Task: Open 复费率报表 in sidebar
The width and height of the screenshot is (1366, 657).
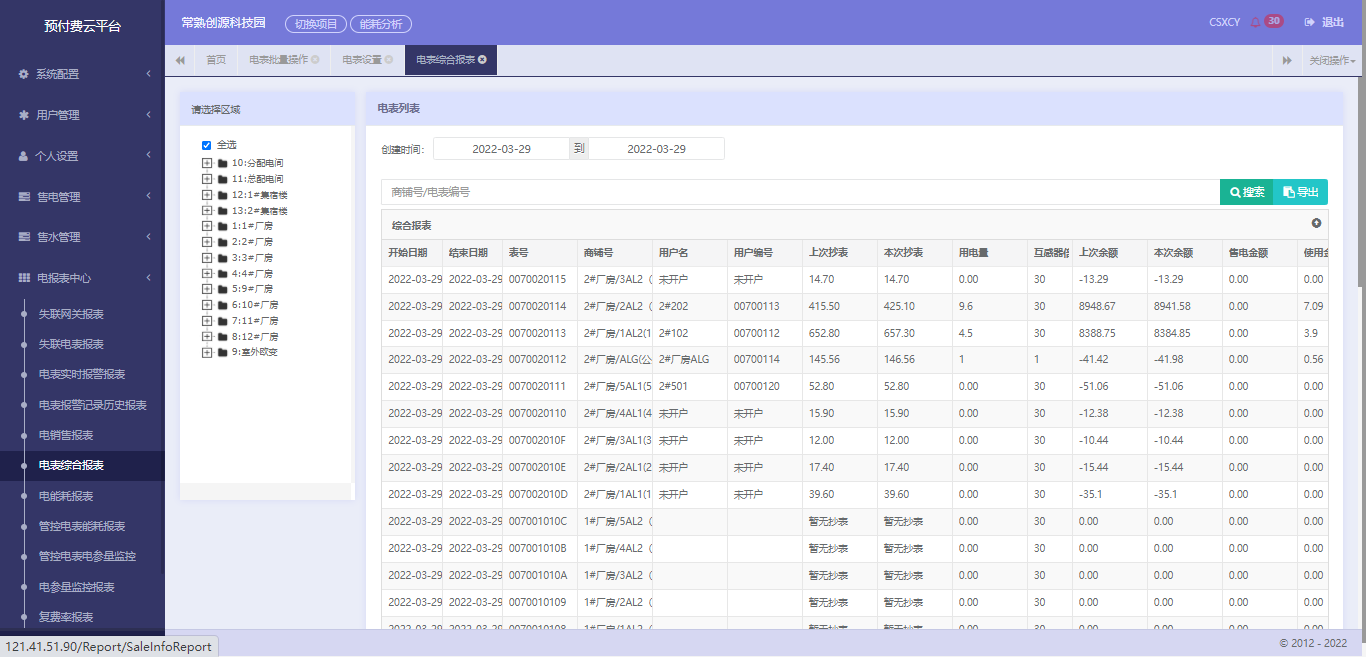Action: [x=66, y=617]
